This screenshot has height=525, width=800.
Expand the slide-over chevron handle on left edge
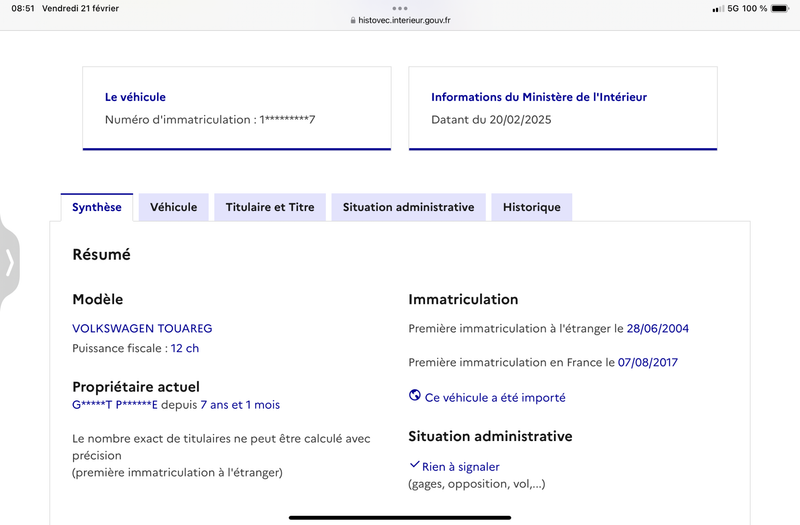pos(9,263)
